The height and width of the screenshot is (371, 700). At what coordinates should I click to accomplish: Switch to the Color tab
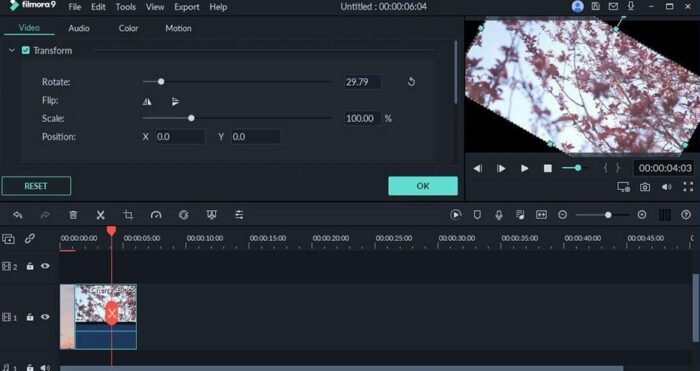click(x=129, y=28)
